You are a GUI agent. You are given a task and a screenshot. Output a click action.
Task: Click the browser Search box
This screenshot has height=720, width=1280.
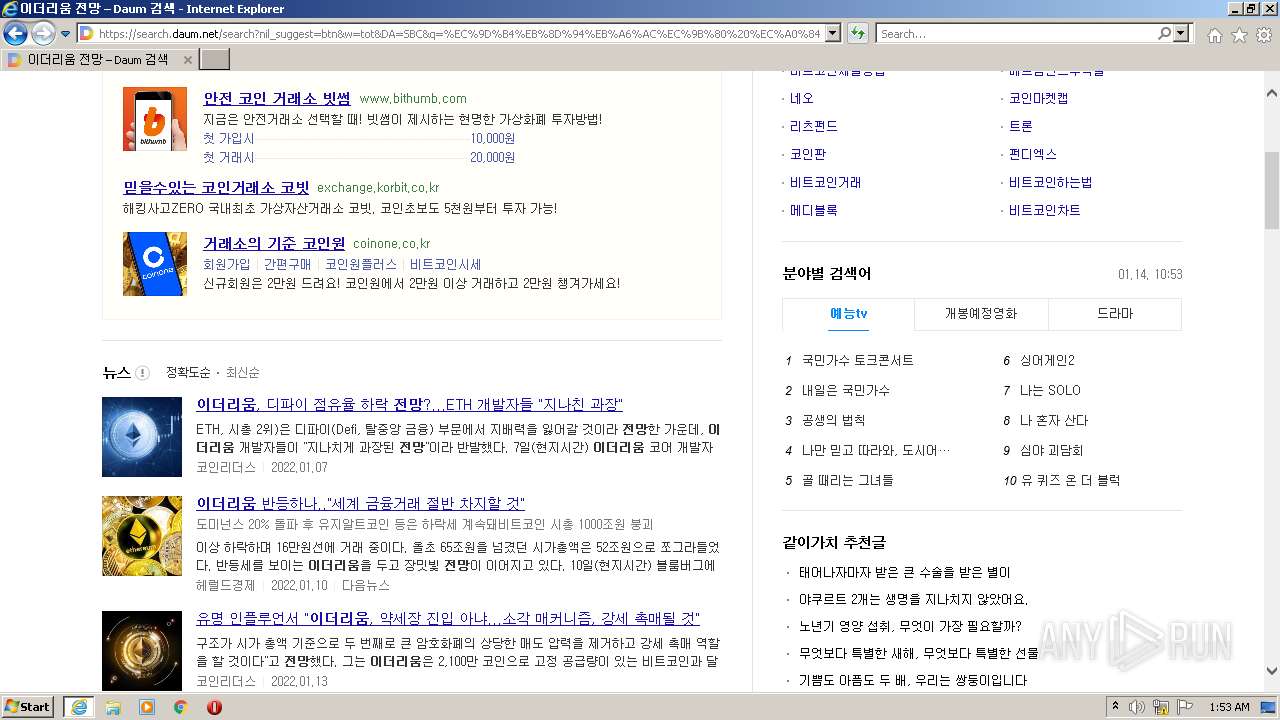(x=1016, y=33)
